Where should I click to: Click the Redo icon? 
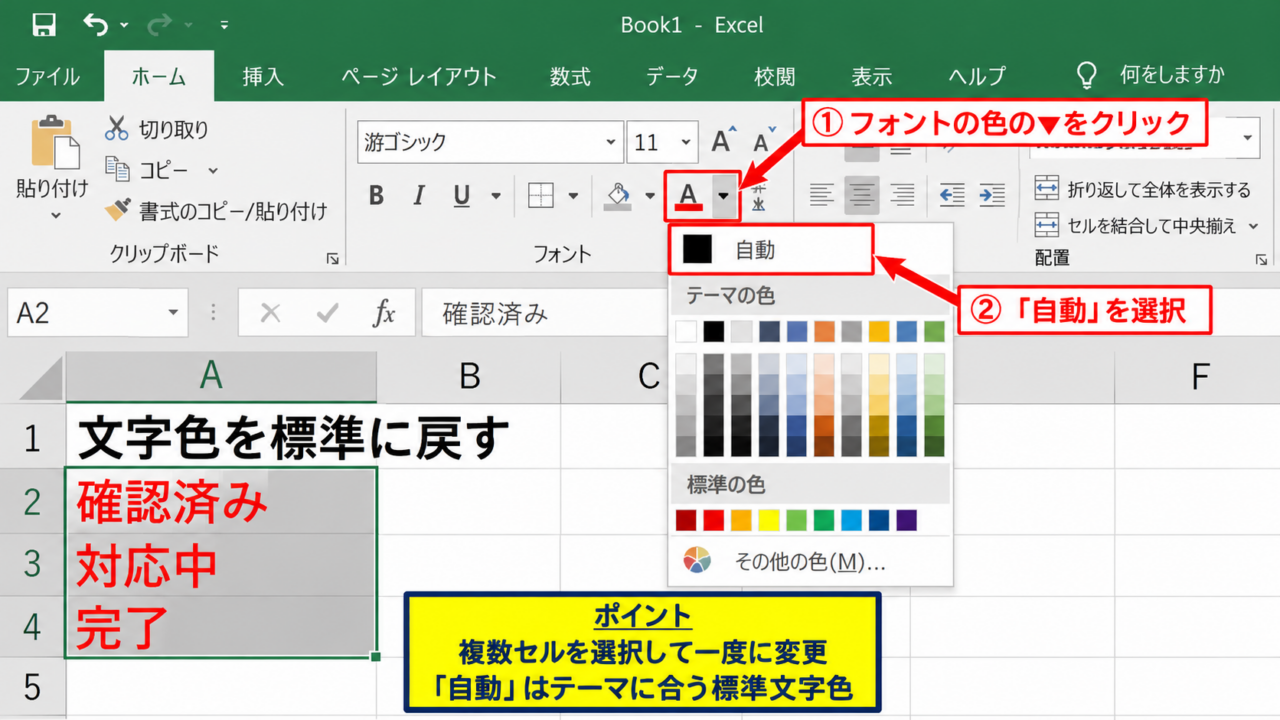(x=162, y=24)
